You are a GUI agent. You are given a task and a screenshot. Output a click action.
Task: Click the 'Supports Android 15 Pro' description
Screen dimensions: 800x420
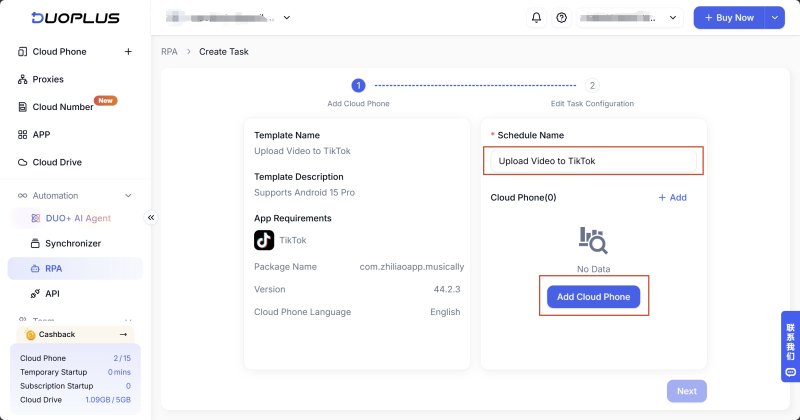[305, 192]
